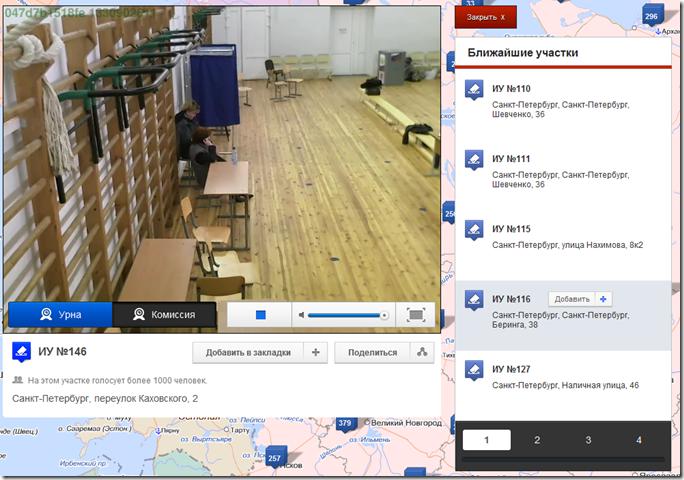
Task: Click the share icon next to Поделиться
Action: pos(422,352)
